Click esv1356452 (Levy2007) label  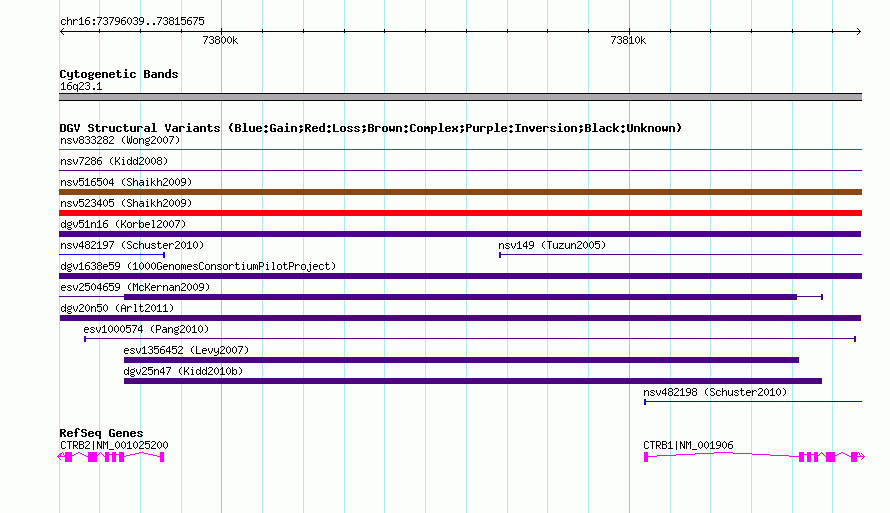[186, 350]
